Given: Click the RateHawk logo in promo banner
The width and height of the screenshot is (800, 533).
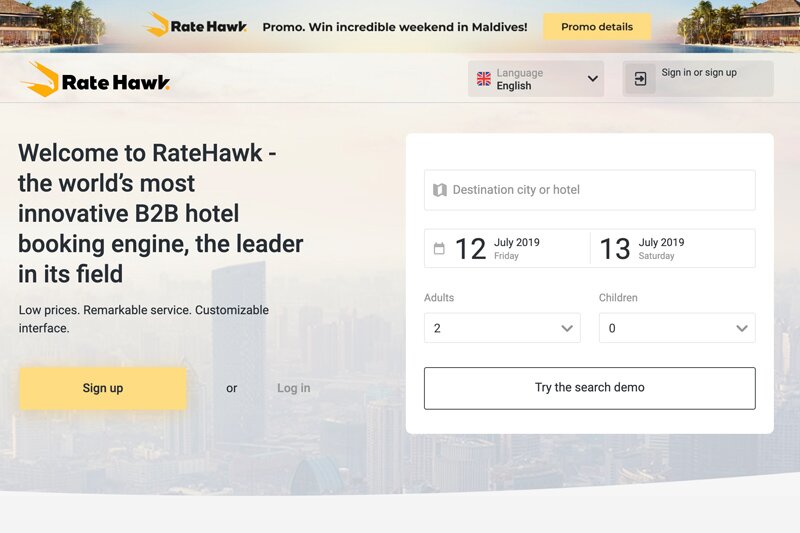Looking at the screenshot, I should [x=196, y=26].
